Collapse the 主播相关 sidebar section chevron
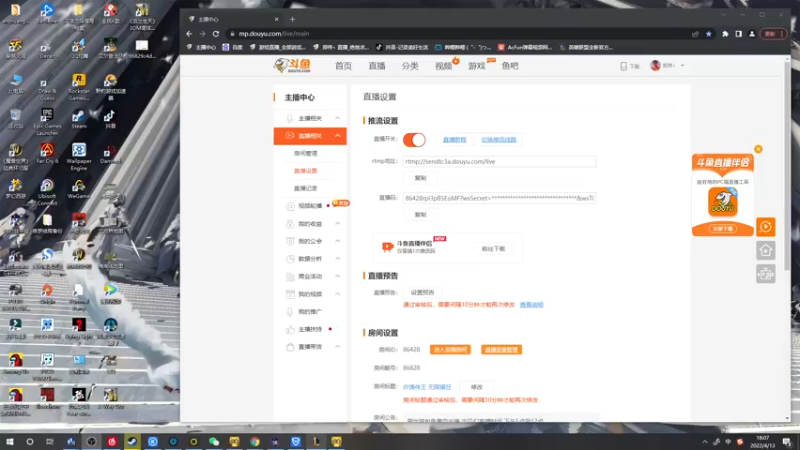 pyautogui.click(x=337, y=118)
